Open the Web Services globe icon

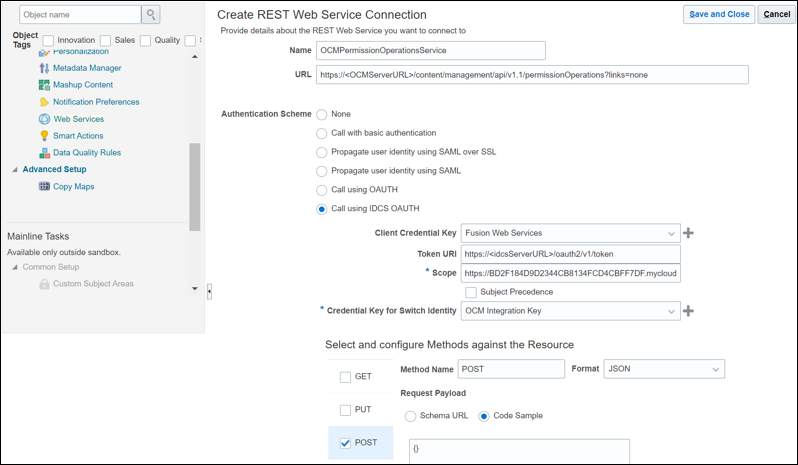[44, 119]
